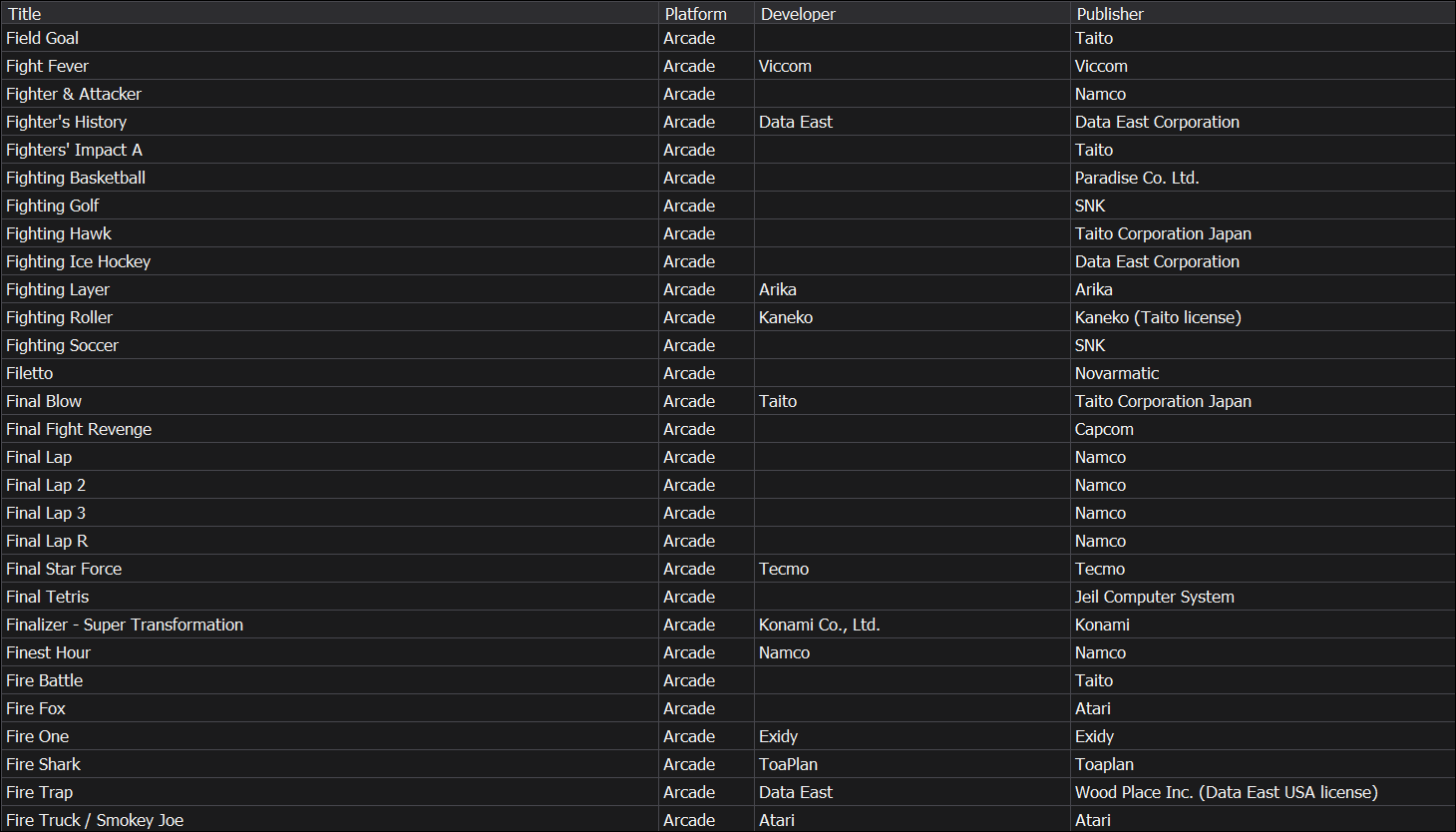
Task: Click Namco developer for Finest Hour
Action: pyautogui.click(x=784, y=652)
